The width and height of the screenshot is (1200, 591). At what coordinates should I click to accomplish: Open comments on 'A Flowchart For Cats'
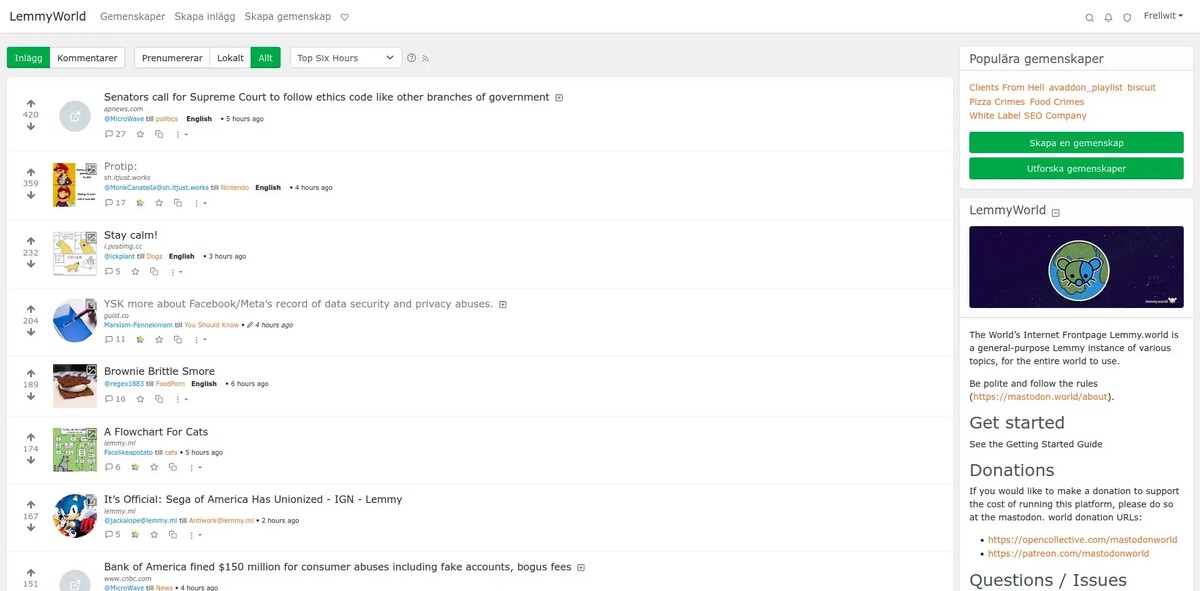pyautogui.click(x=112, y=467)
